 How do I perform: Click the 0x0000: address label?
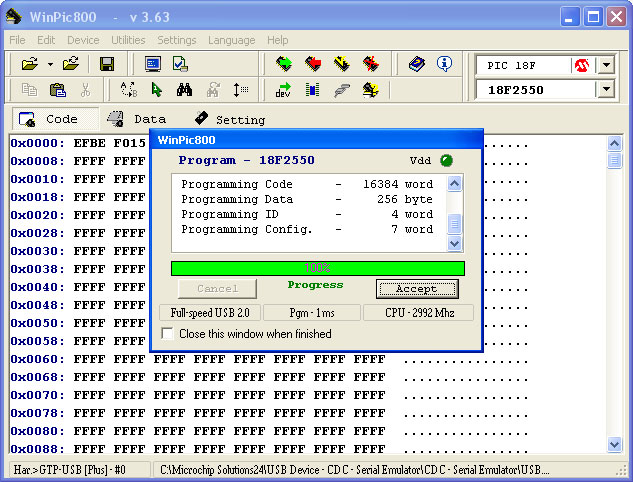[38, 143]
